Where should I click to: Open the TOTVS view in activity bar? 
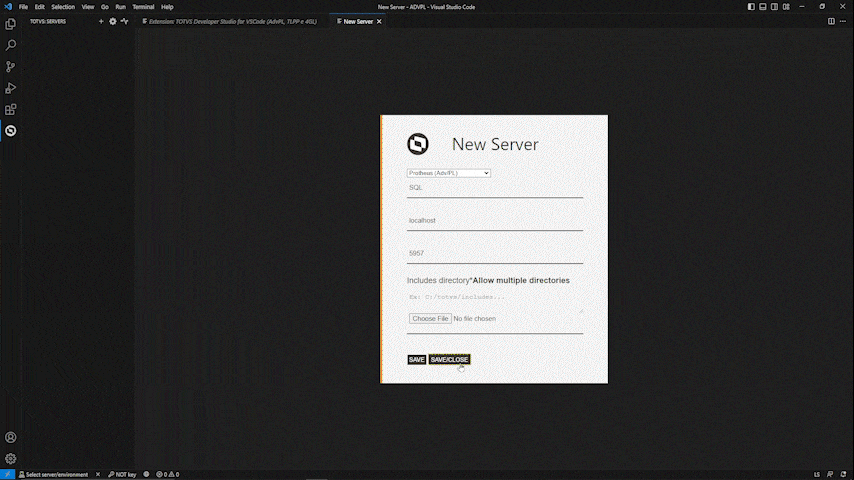[10, 131]
